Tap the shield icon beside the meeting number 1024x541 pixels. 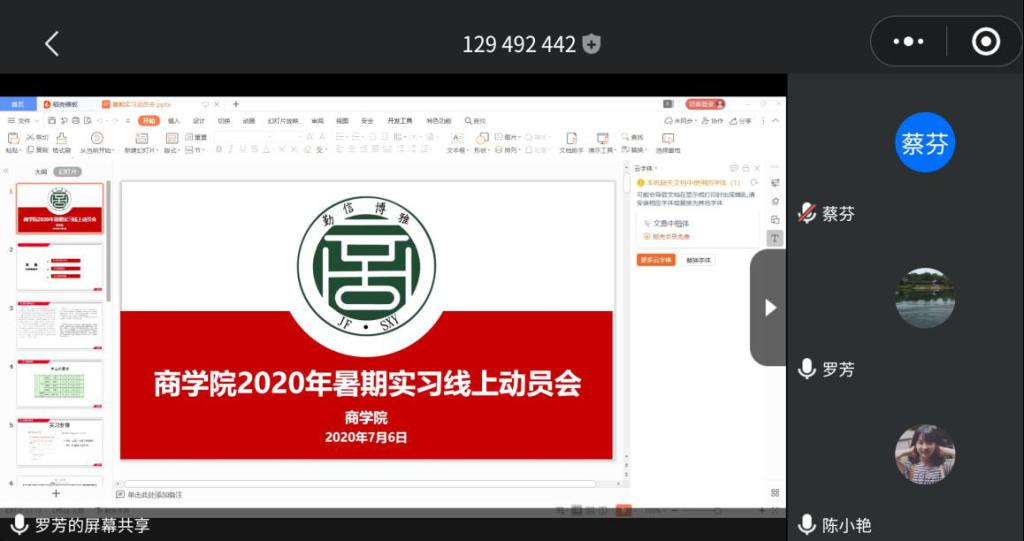pos(592,44)
